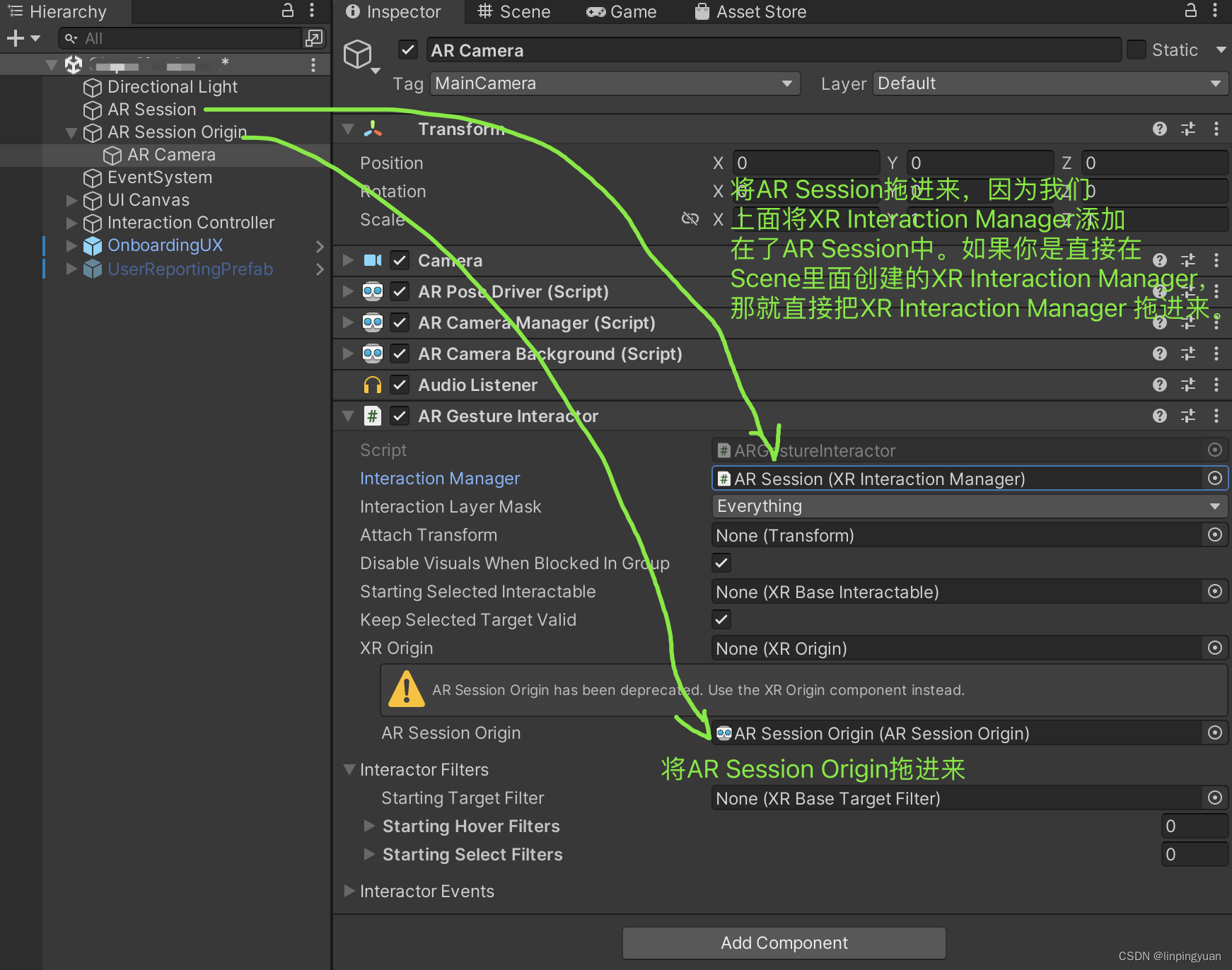Open Audio Listener context menu
The image size is (1232, 970).
[x=1216, y=385]
